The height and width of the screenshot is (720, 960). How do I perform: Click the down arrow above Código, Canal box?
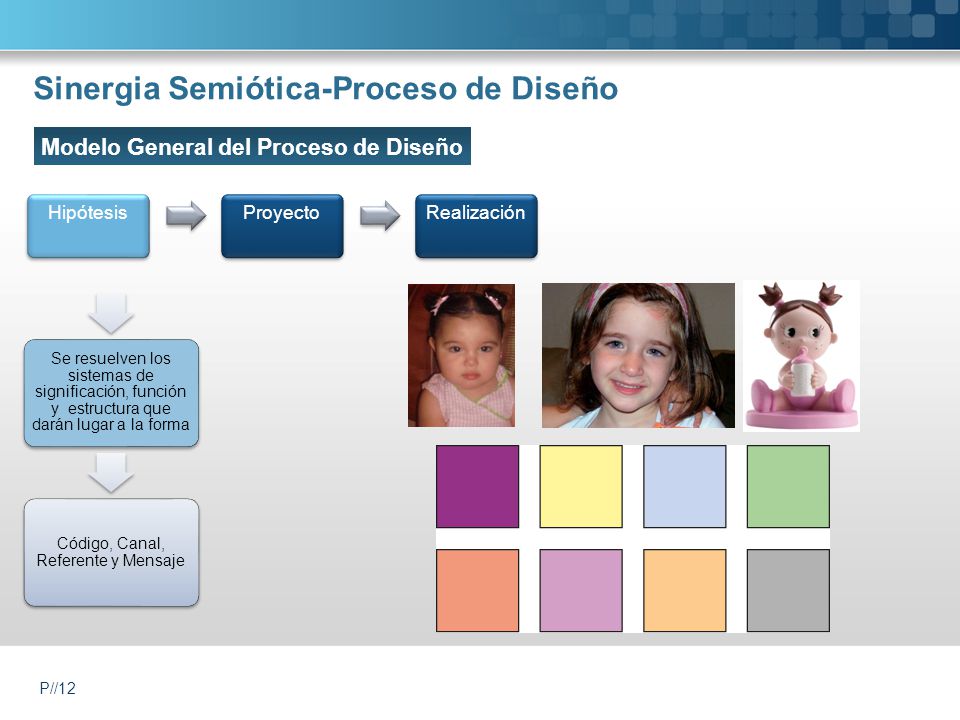(111, 473)
